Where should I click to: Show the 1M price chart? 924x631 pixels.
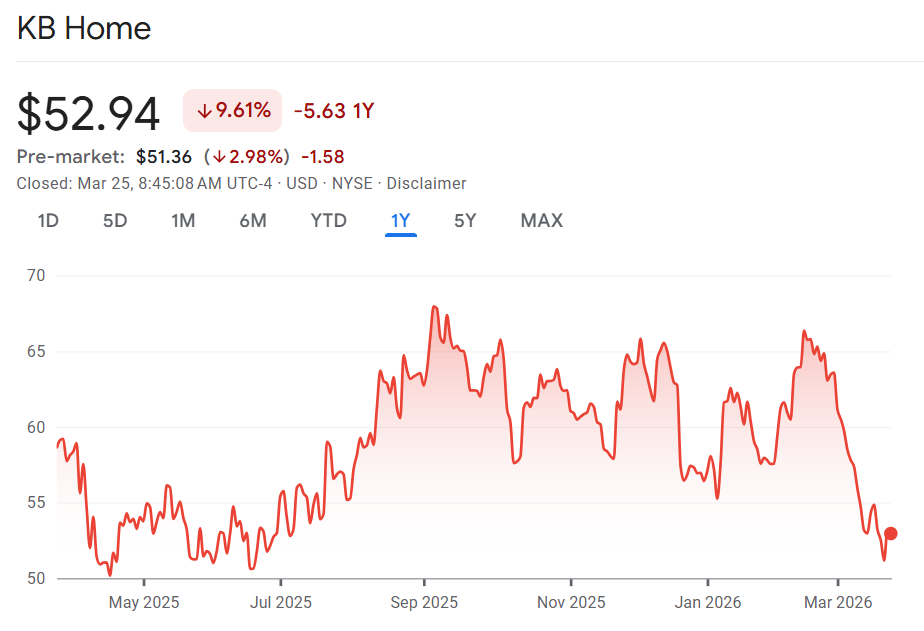183,220
